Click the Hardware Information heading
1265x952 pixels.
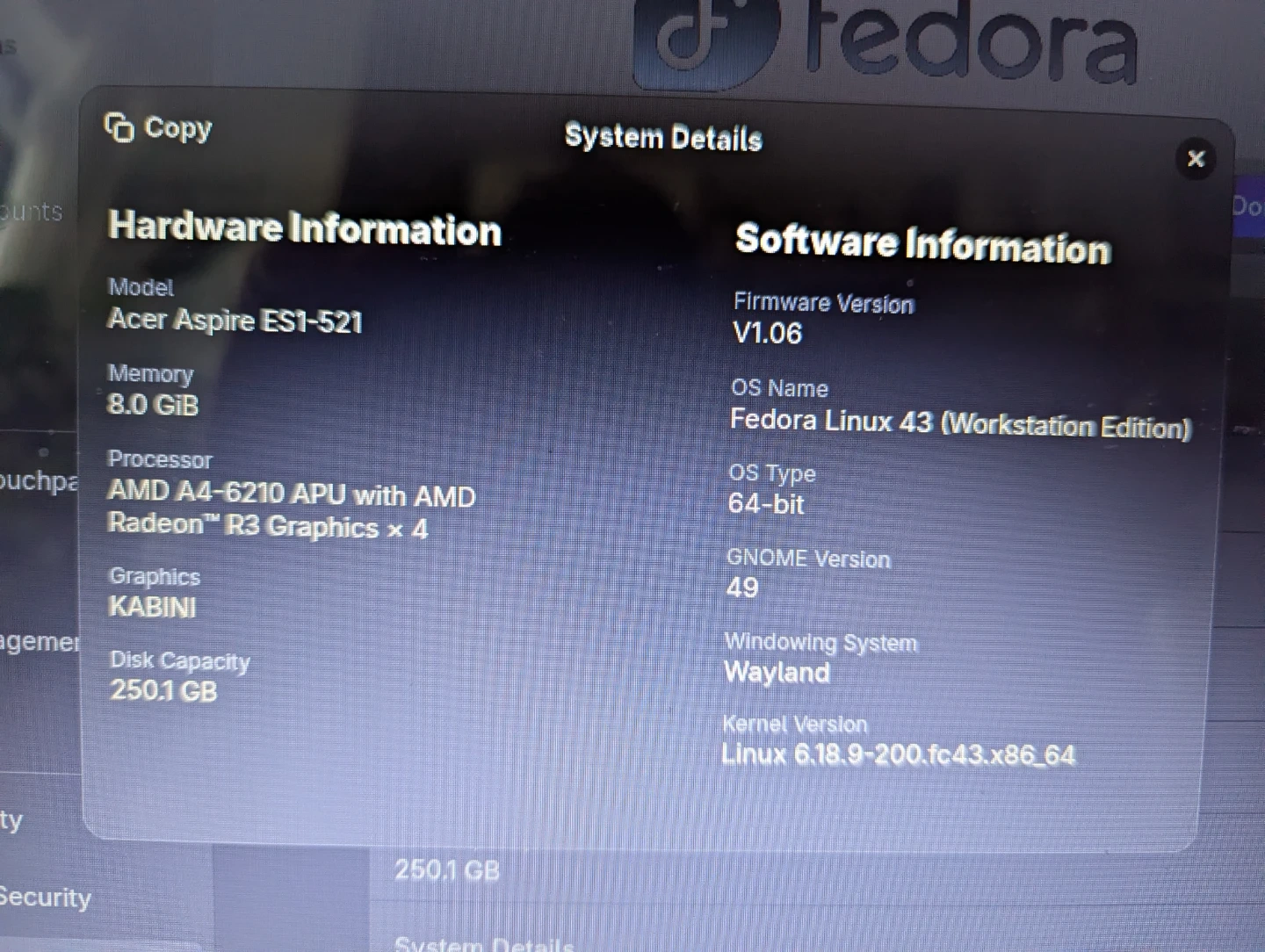304,228
